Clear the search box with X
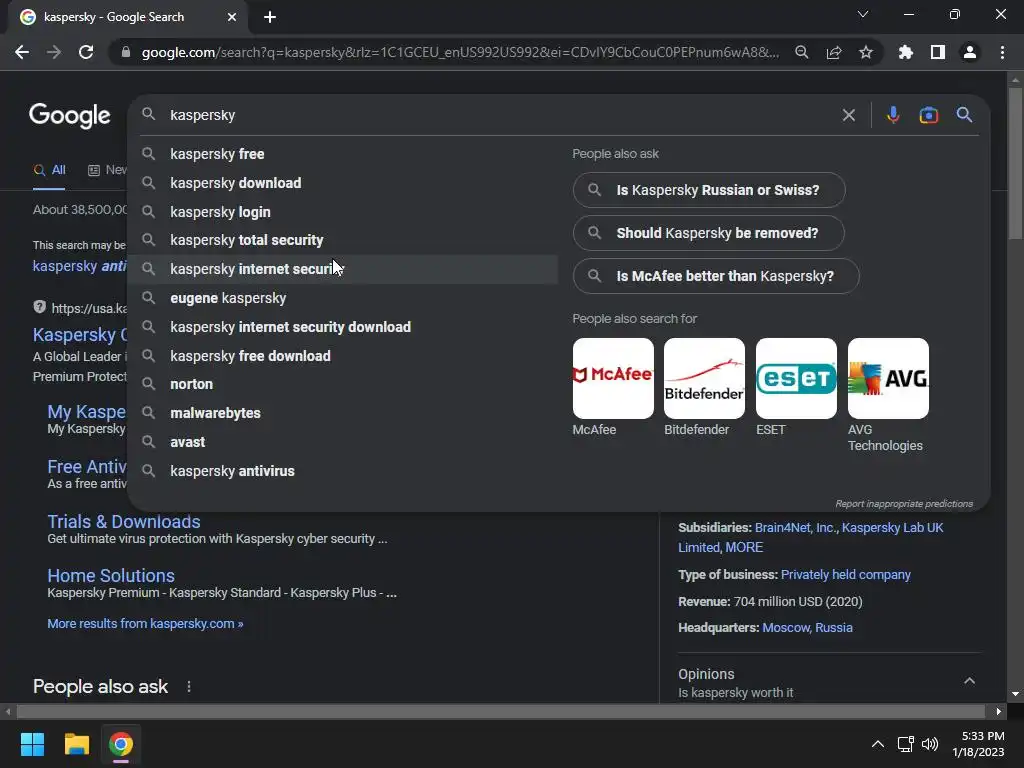Image resolution: width=1024 pixels, height=768 pixels. point(848,115)
